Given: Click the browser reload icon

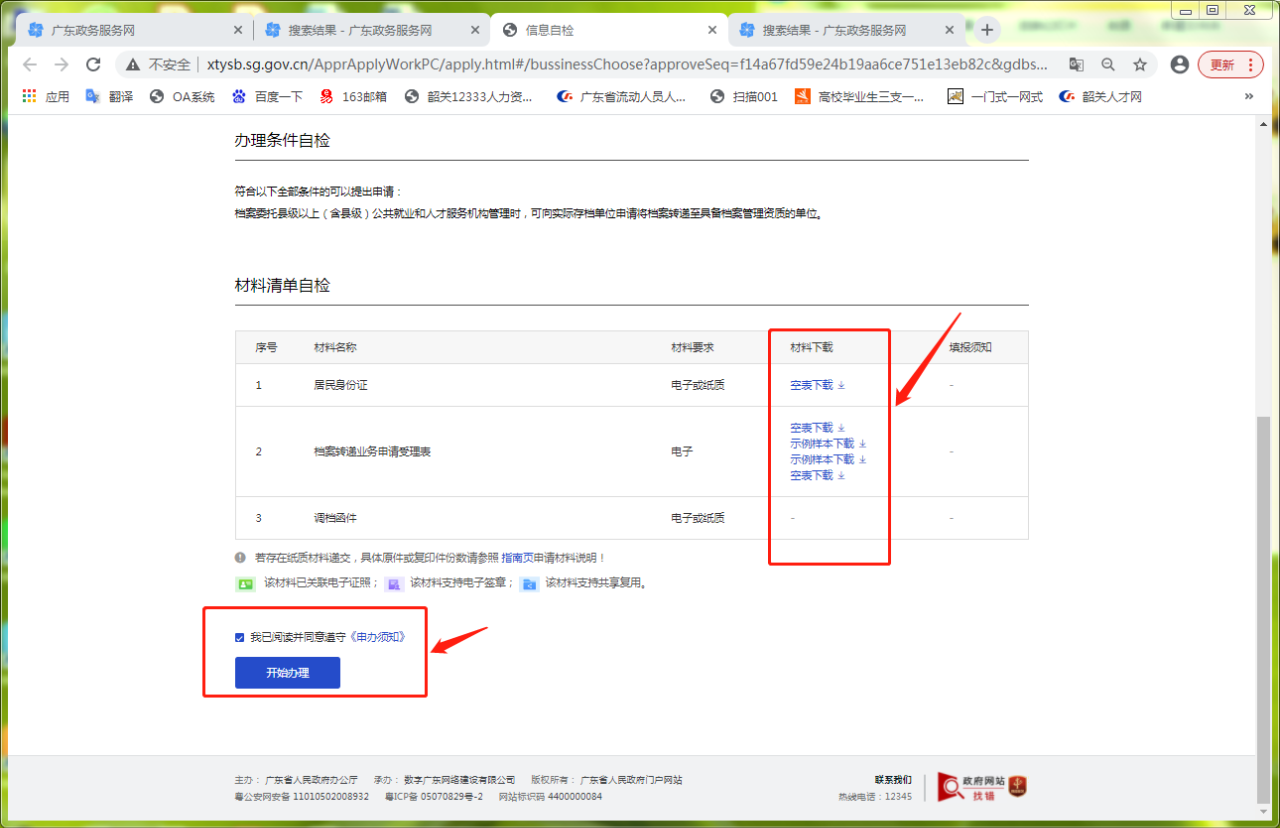Looking at the screenshot, I should click(93, 65).
